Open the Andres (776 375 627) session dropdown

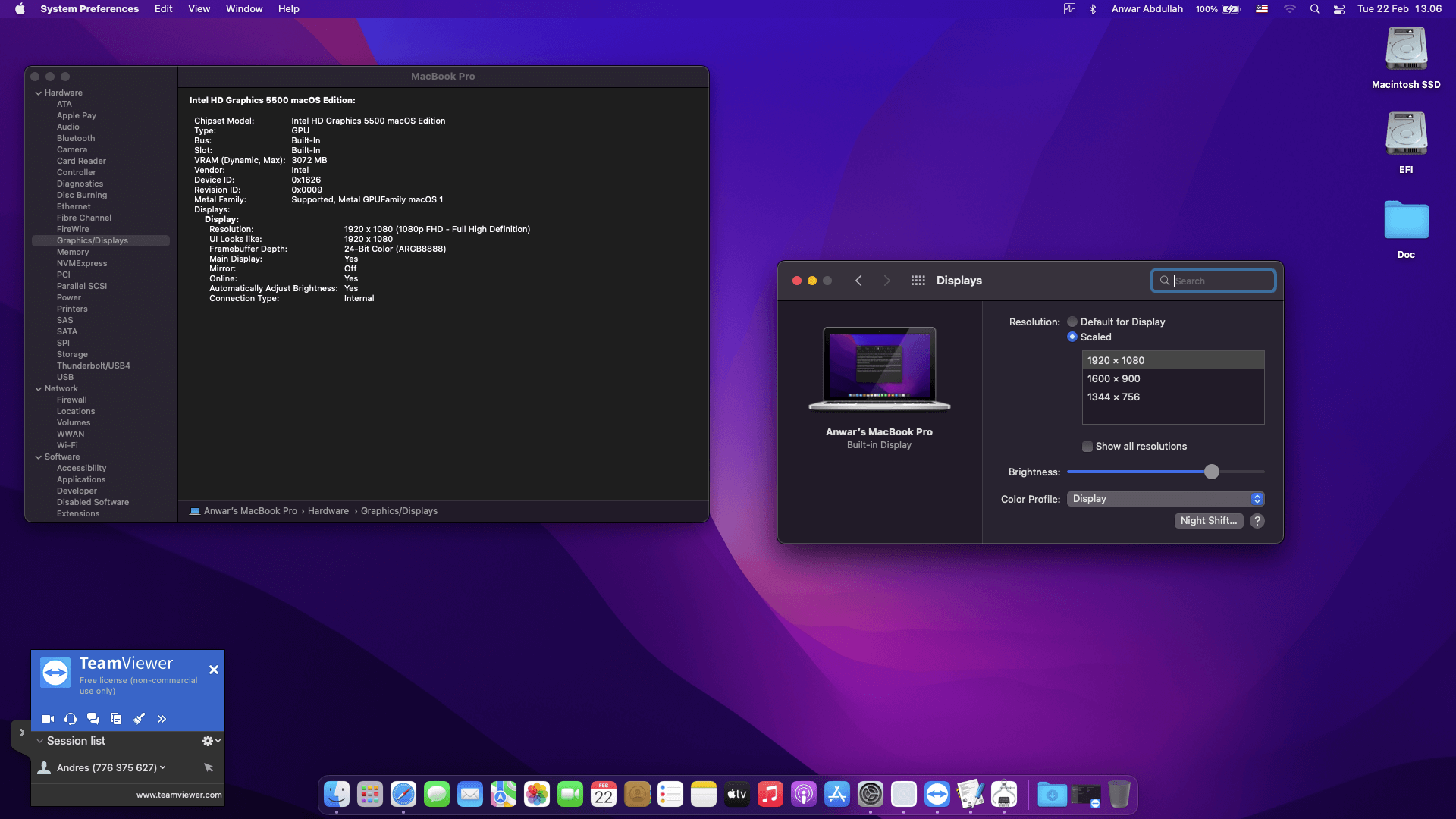162,767
